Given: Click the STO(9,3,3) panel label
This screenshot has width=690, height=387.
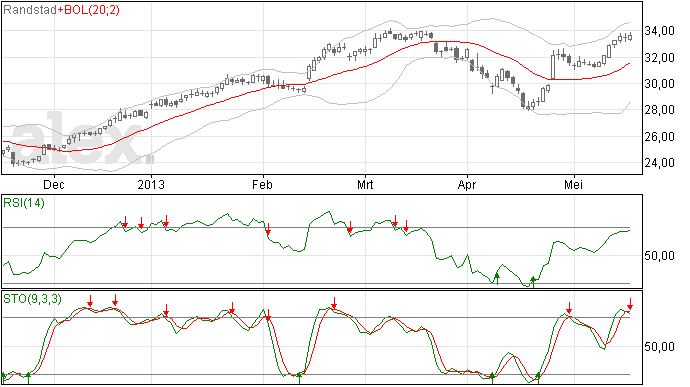Looking at the screenshot, I should tap(32, 299).
